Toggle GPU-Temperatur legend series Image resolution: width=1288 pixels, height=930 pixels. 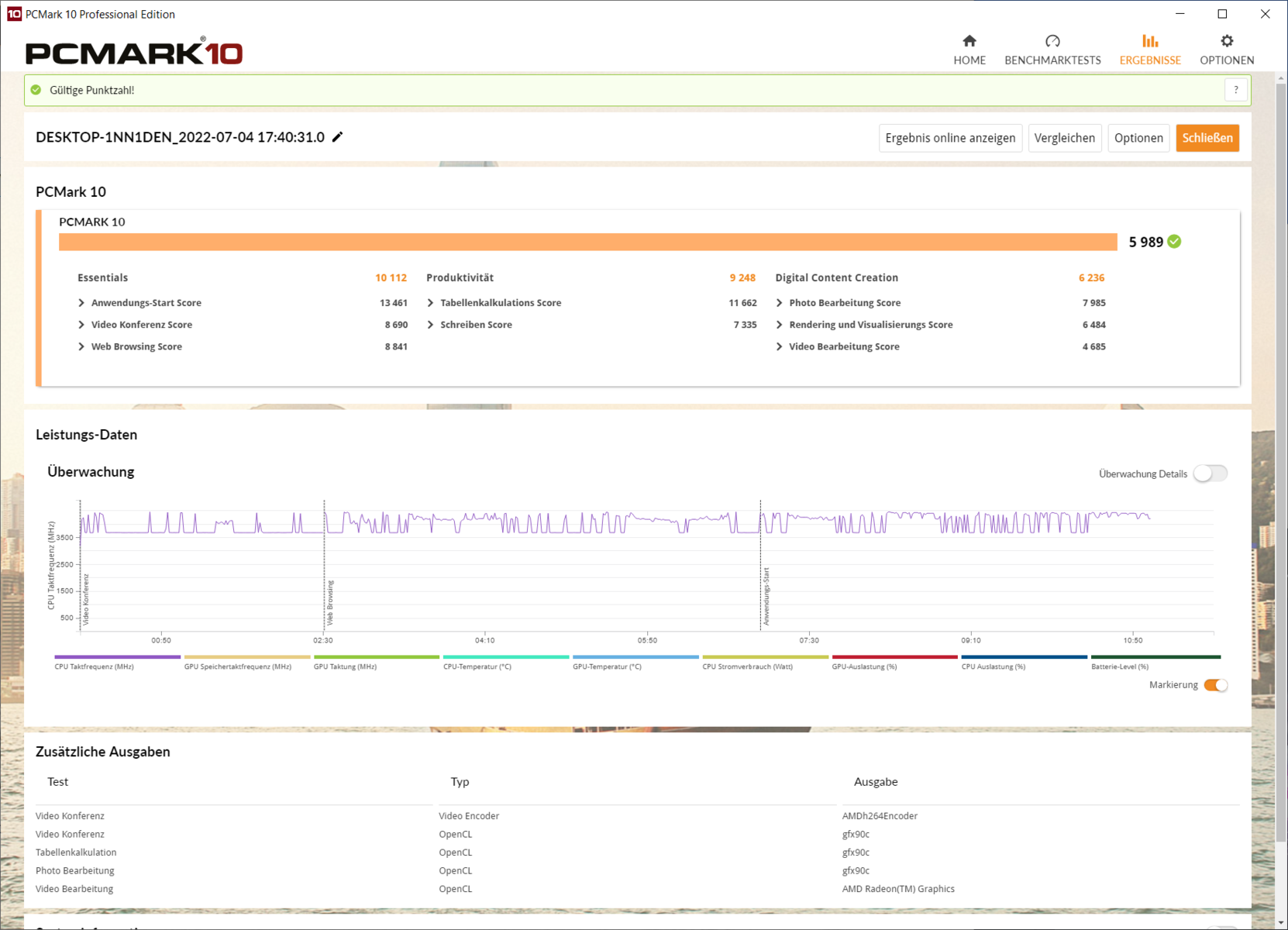(635, 663)
